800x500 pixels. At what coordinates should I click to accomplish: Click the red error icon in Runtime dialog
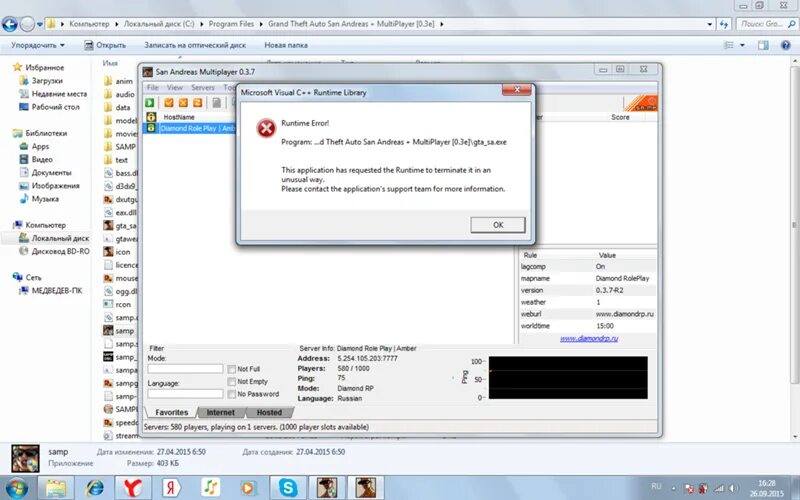click(x=266, y=129)
